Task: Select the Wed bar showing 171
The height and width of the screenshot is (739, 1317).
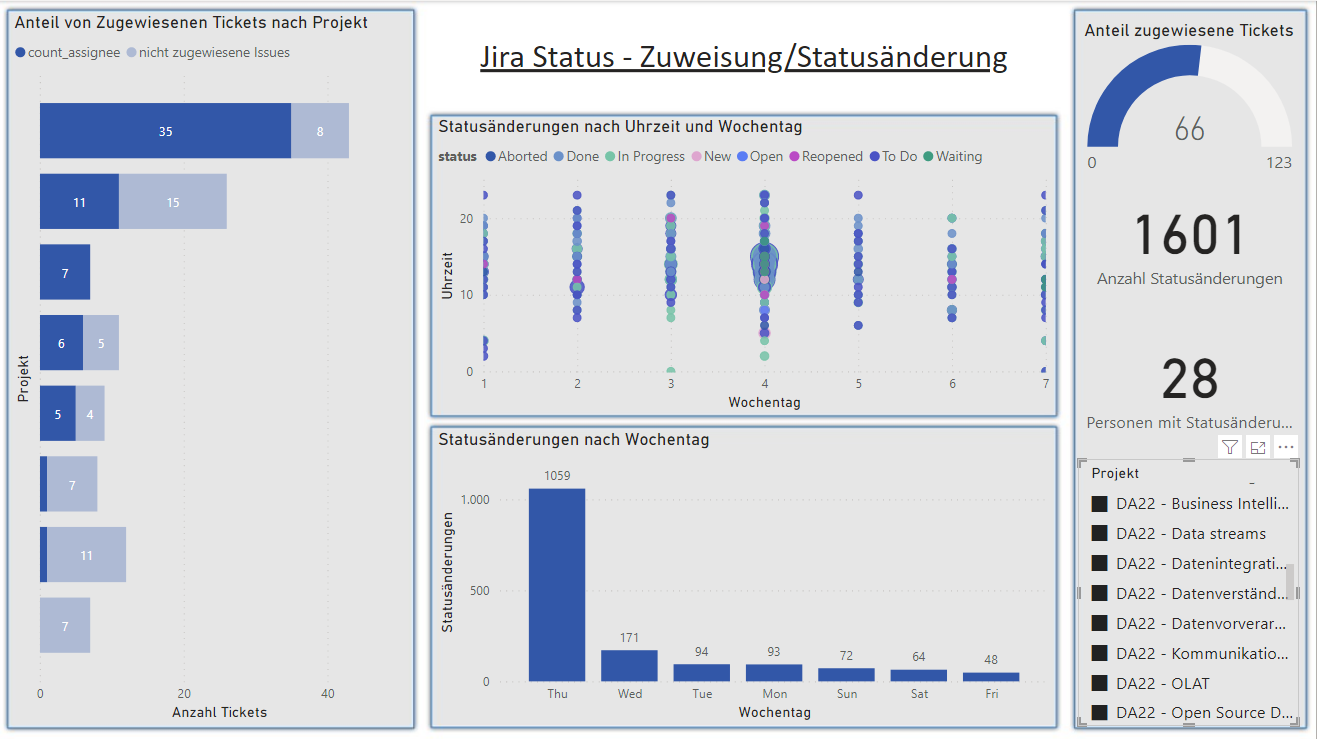Action: (629, 666)
